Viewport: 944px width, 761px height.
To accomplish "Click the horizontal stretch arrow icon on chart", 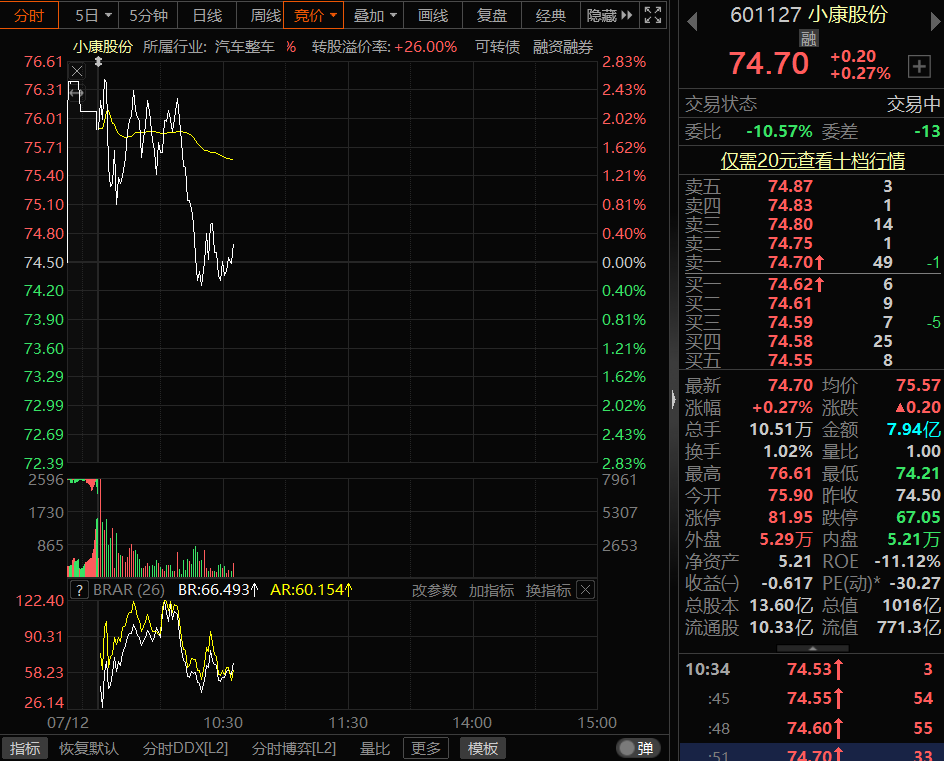I will [x=76, y=93].
